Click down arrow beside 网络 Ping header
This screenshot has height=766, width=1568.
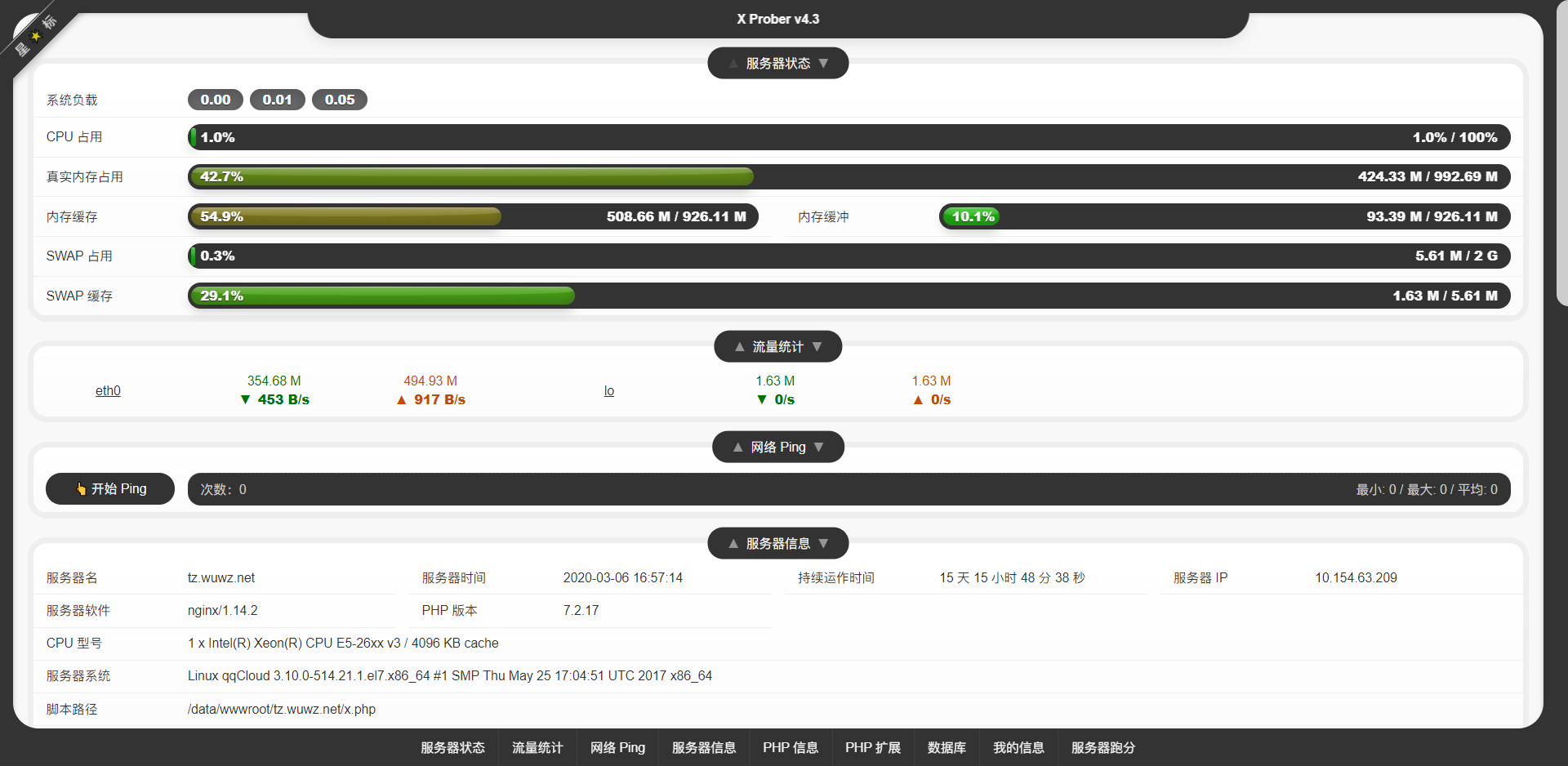coord(818,448)
